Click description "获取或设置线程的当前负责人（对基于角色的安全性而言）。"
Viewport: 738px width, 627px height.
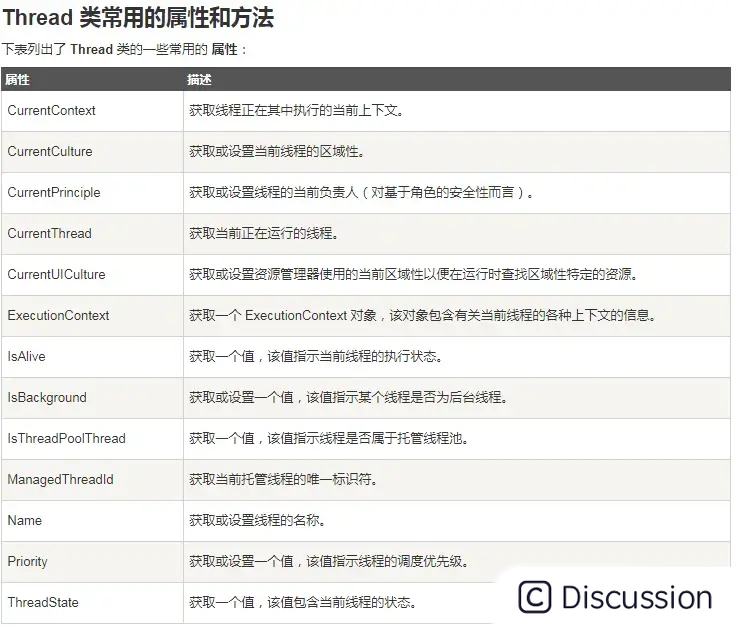coord(361,193)
